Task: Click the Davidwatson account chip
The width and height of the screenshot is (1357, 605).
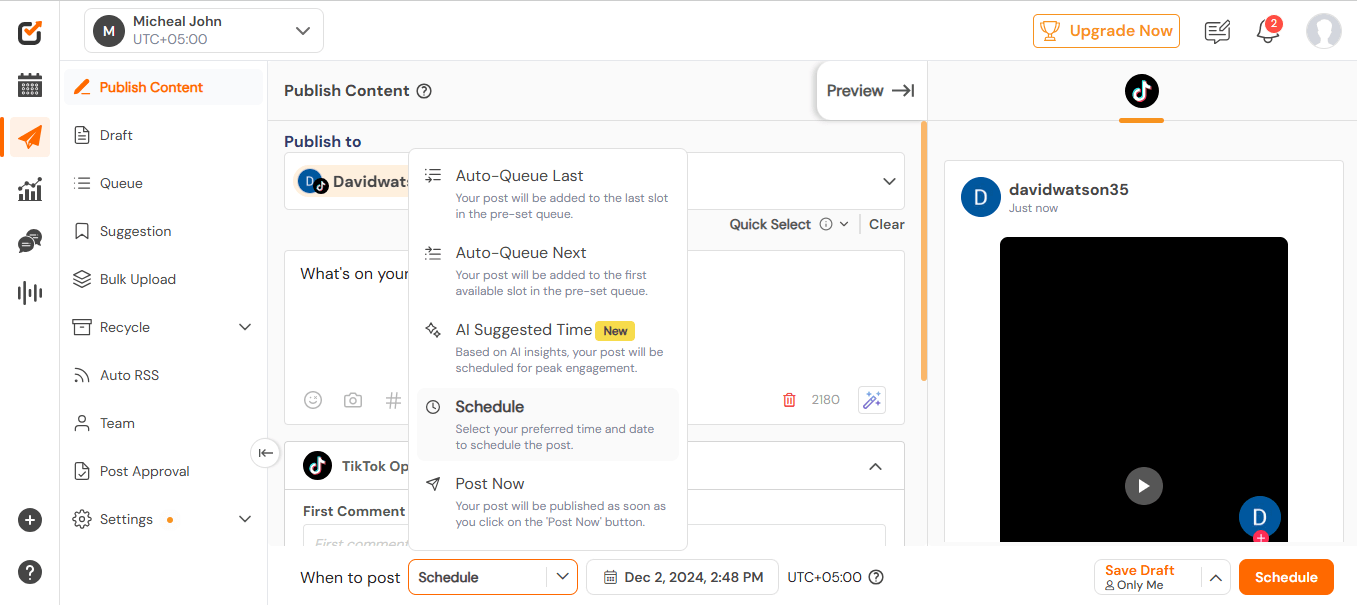Action: point(353,182)
